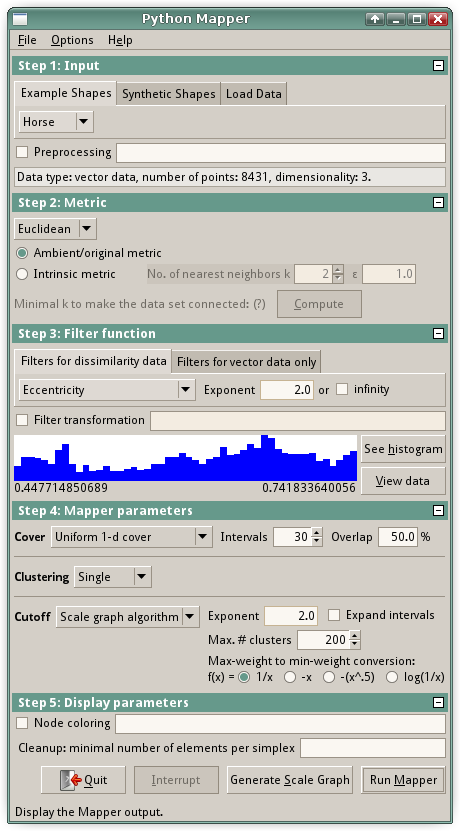
Task: Select the -x conversion radio button
Action: [x=289, y=677]
